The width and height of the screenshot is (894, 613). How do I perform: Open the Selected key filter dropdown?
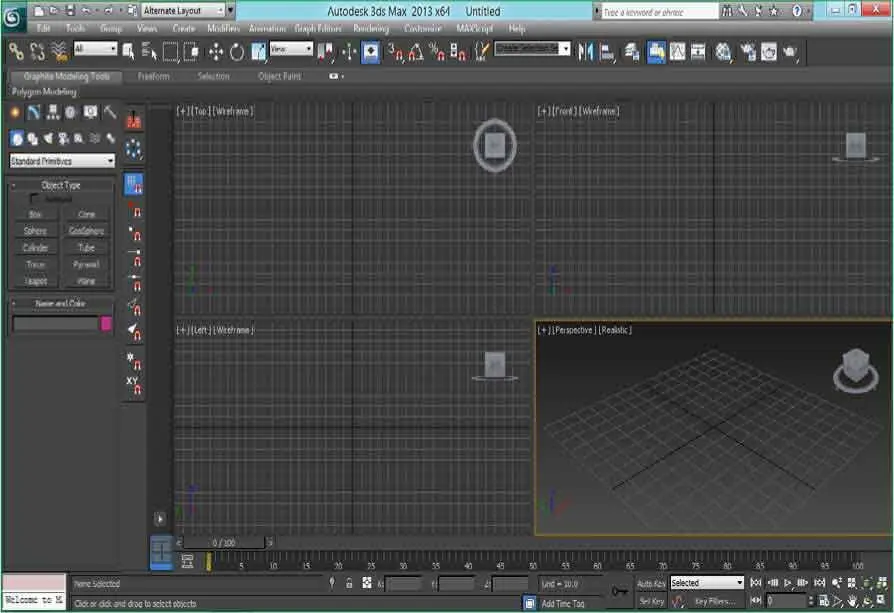(x=707, y=583)
